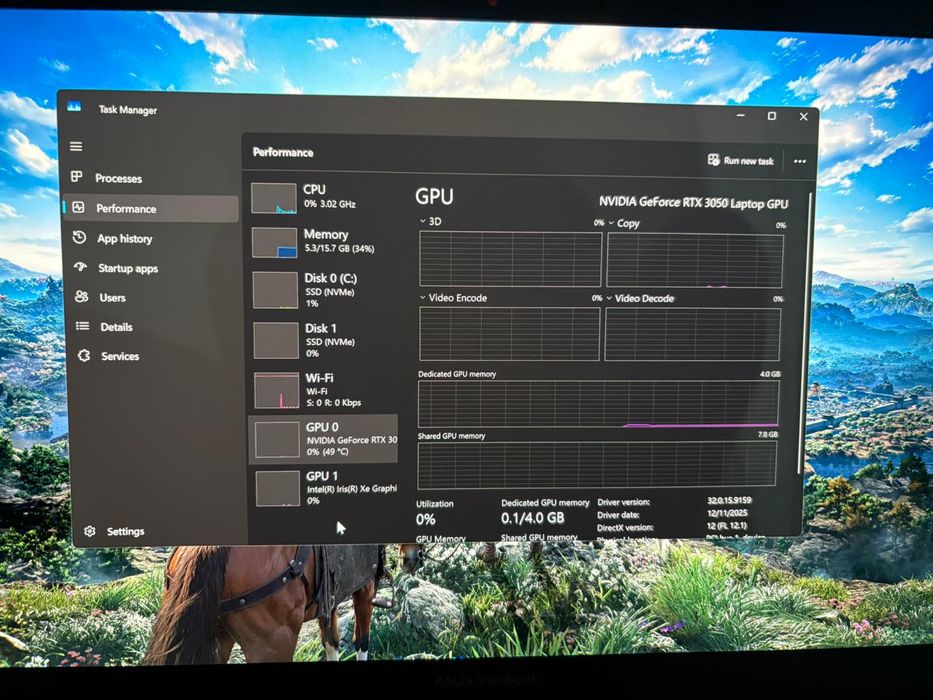Image resolution: width=933 pixels, height=700 pixels.
Task: Open the hamburger navigation menu
Action: [76, 146]
